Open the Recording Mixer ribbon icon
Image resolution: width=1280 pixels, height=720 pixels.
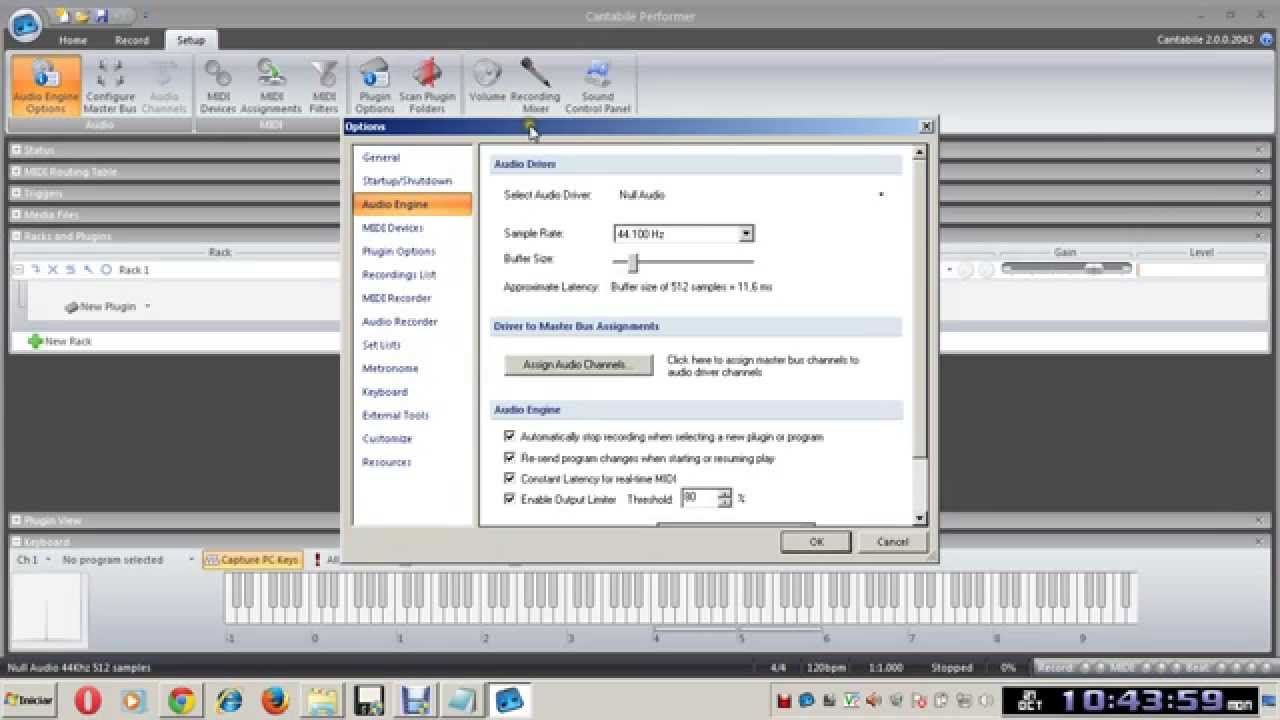coord(535,86)
